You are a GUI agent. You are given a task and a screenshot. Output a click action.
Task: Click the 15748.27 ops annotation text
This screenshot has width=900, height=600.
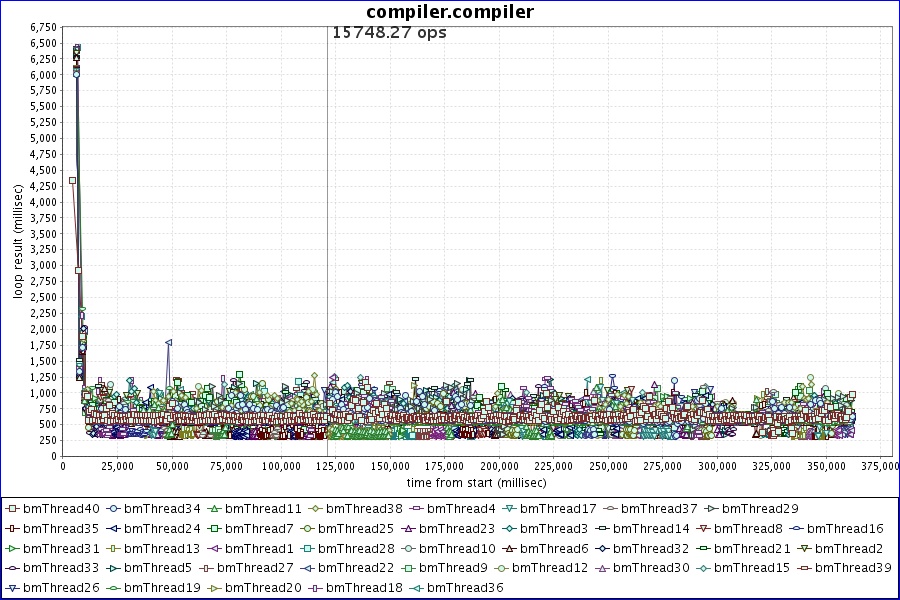point(389,32)
